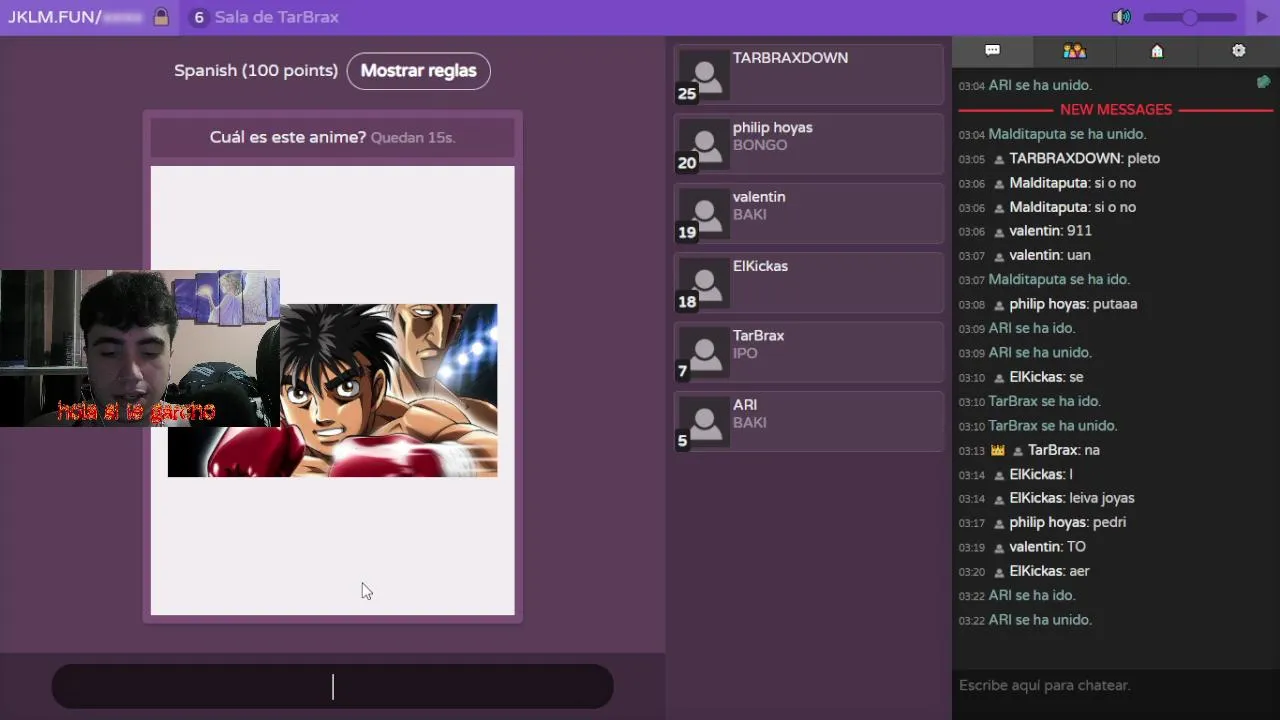Collapse the sidebar with the arrow

1262,17
